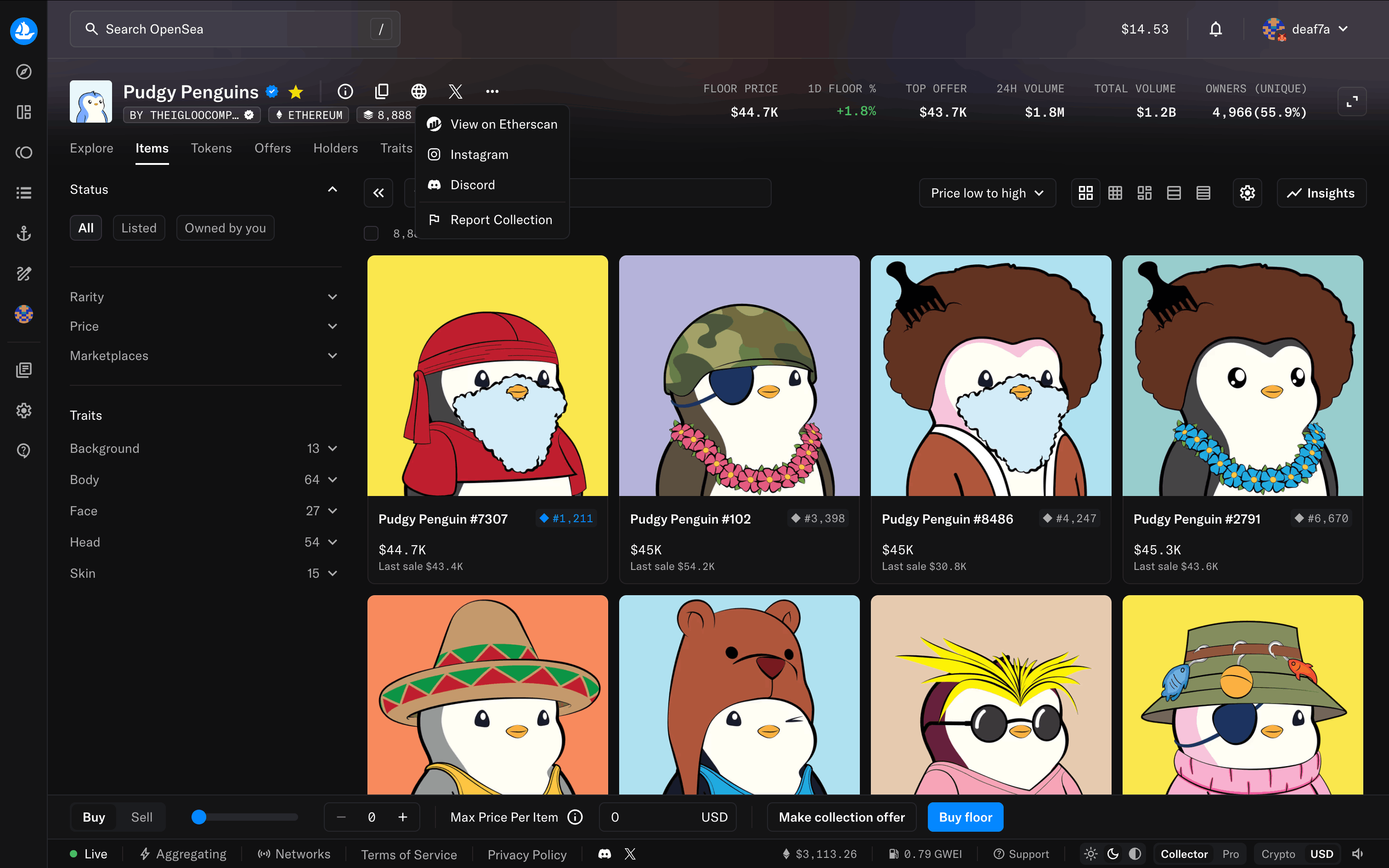Open Discord icon in footer
The height and width of the screenshot is (868, 1389).
coord(604,854)
